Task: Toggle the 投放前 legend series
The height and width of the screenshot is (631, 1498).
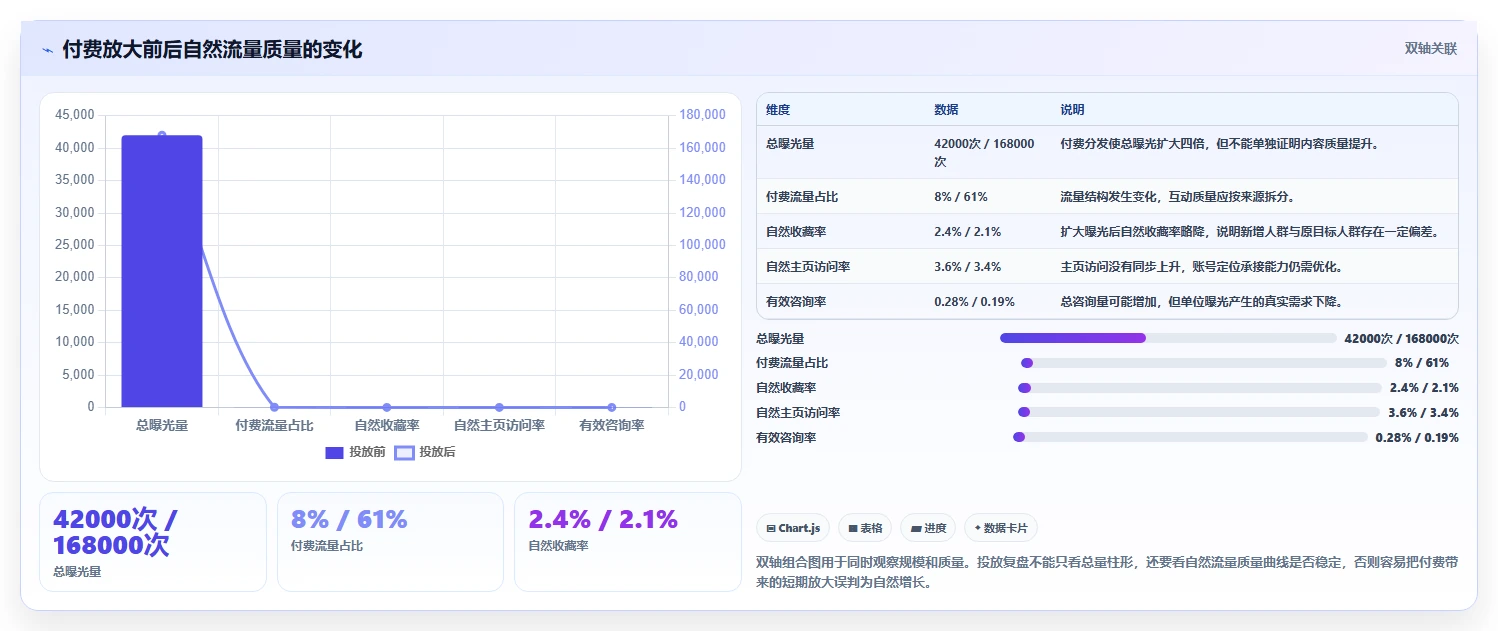Action: 355,452
